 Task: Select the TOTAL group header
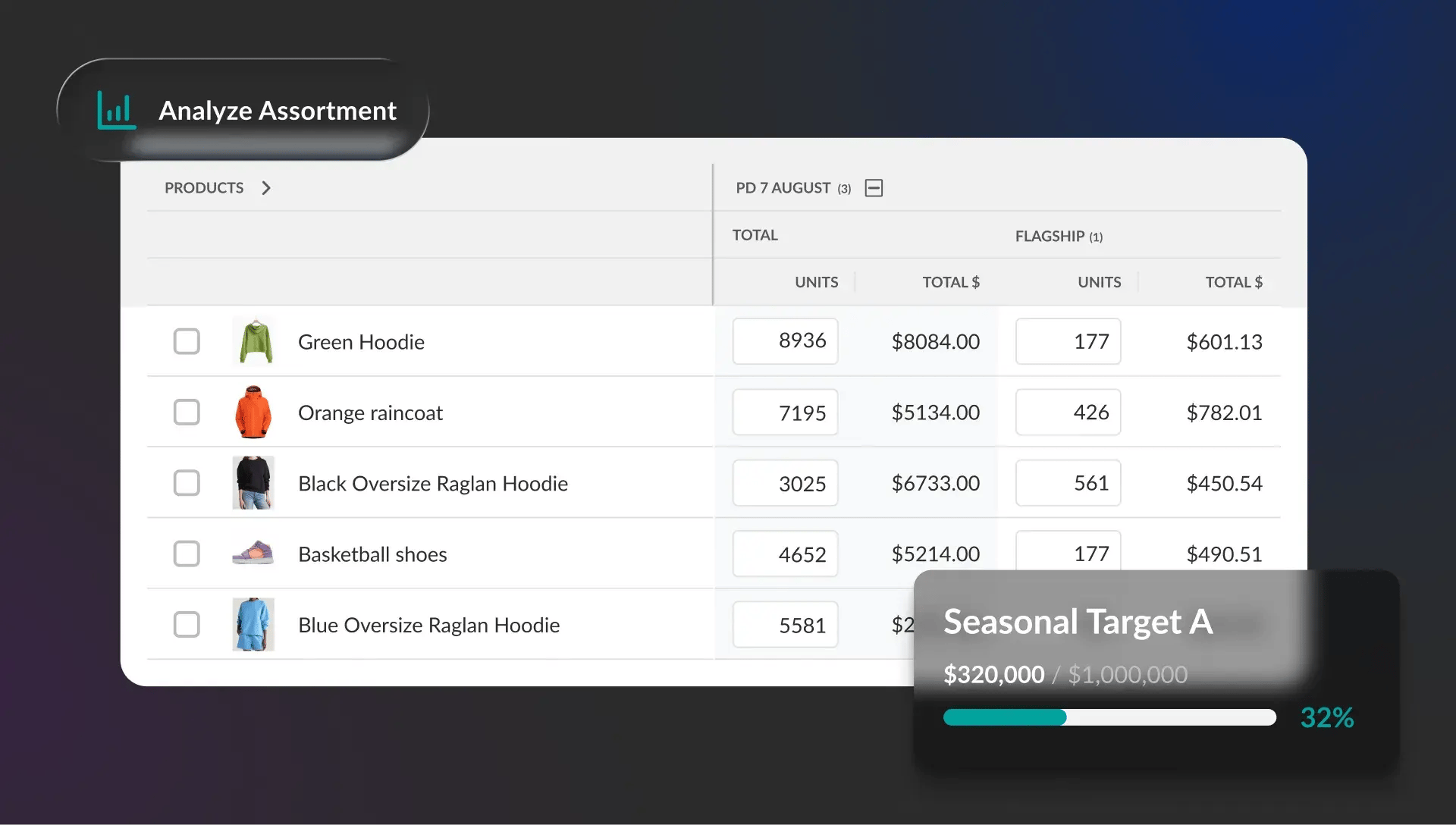pyautogui.click(x=755, y=235)
